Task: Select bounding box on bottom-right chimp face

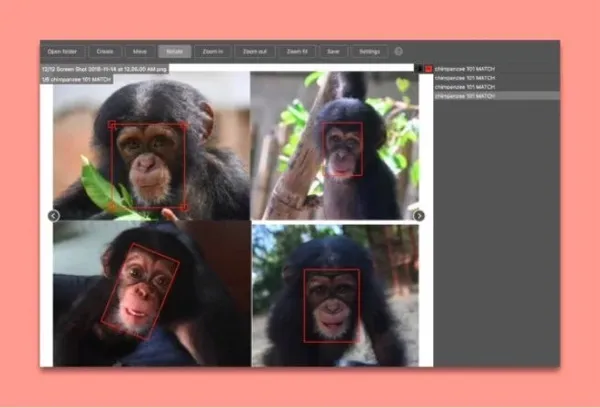Action: 332,305
